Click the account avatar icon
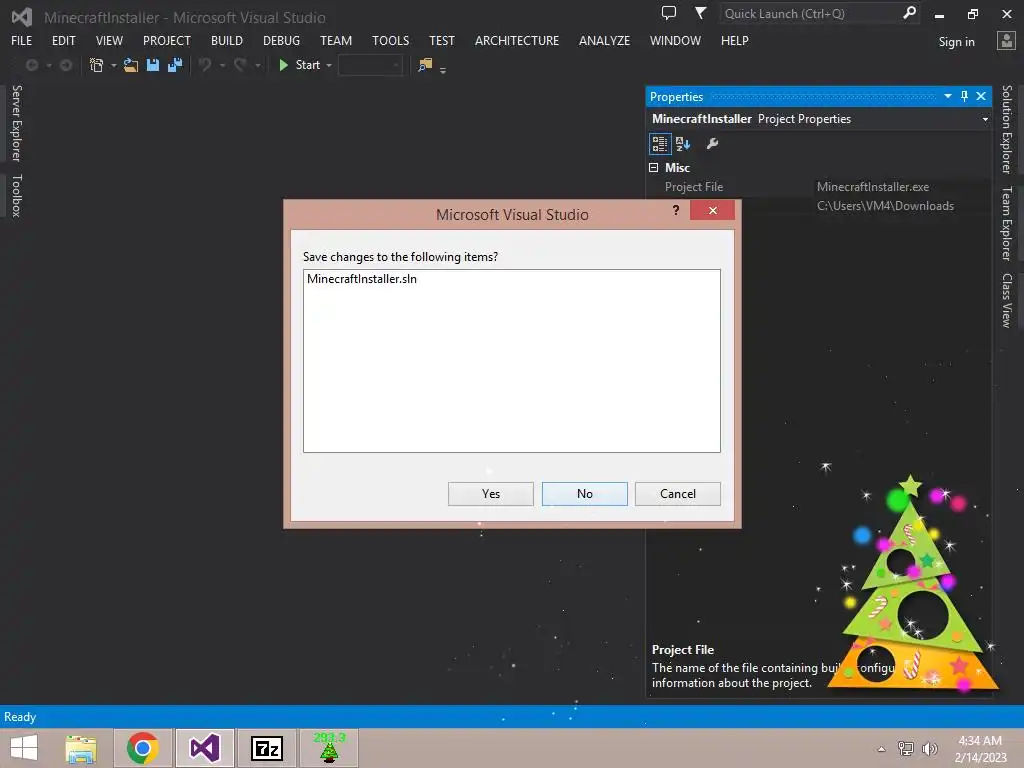Screen dimensions: 1024x768 coord(1006,40)
